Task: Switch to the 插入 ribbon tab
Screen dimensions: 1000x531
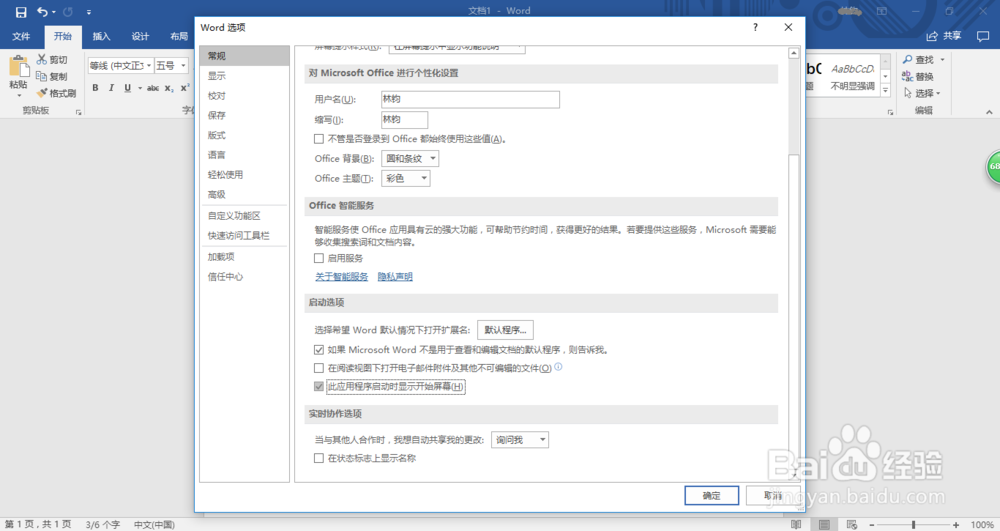Action: 101,36
